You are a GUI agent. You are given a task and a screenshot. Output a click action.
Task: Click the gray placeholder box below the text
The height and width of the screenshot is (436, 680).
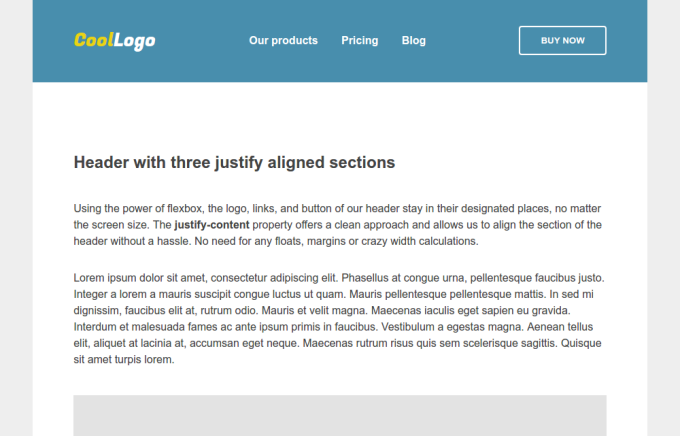[339, 415]
